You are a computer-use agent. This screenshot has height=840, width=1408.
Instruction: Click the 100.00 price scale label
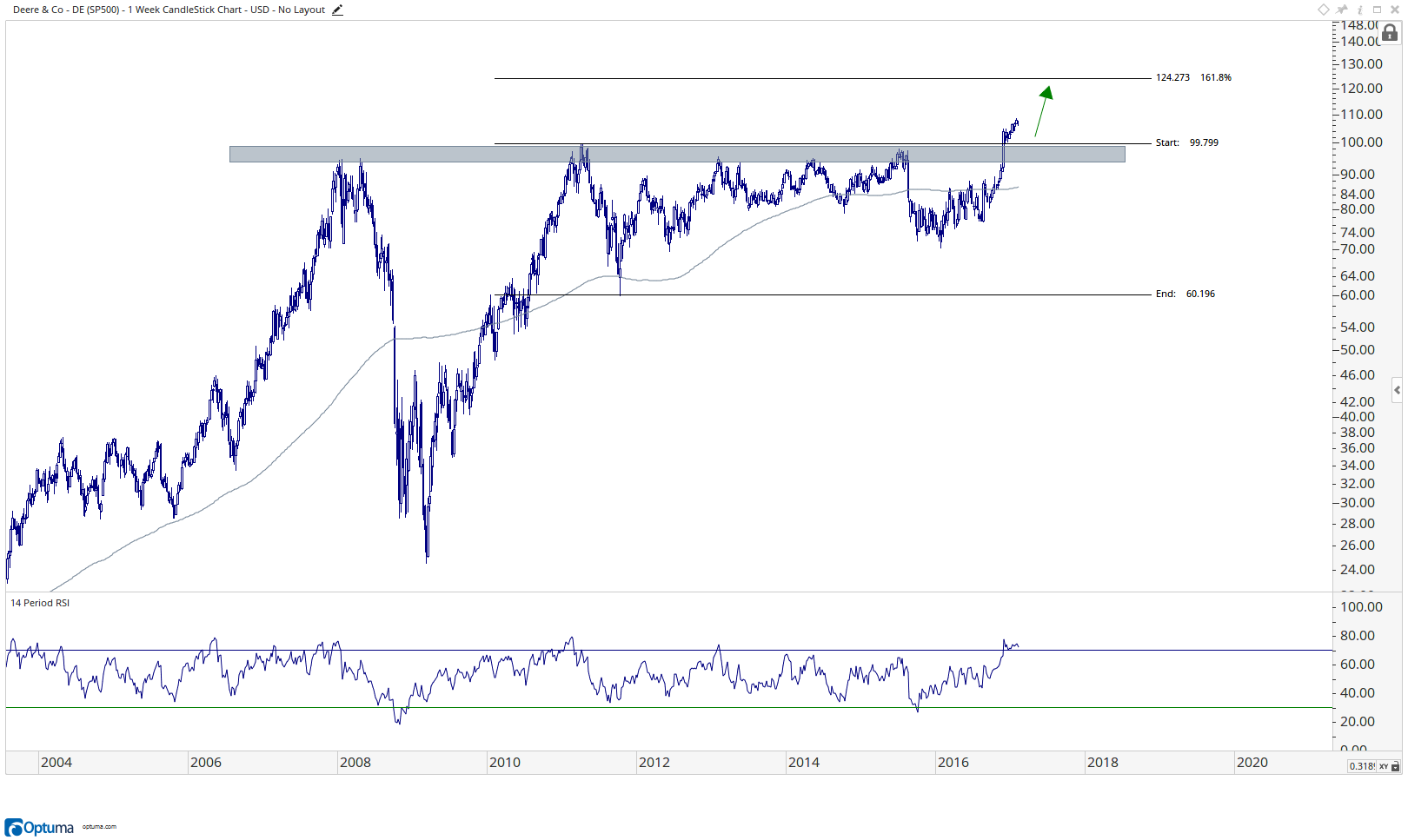point(1361,142)
